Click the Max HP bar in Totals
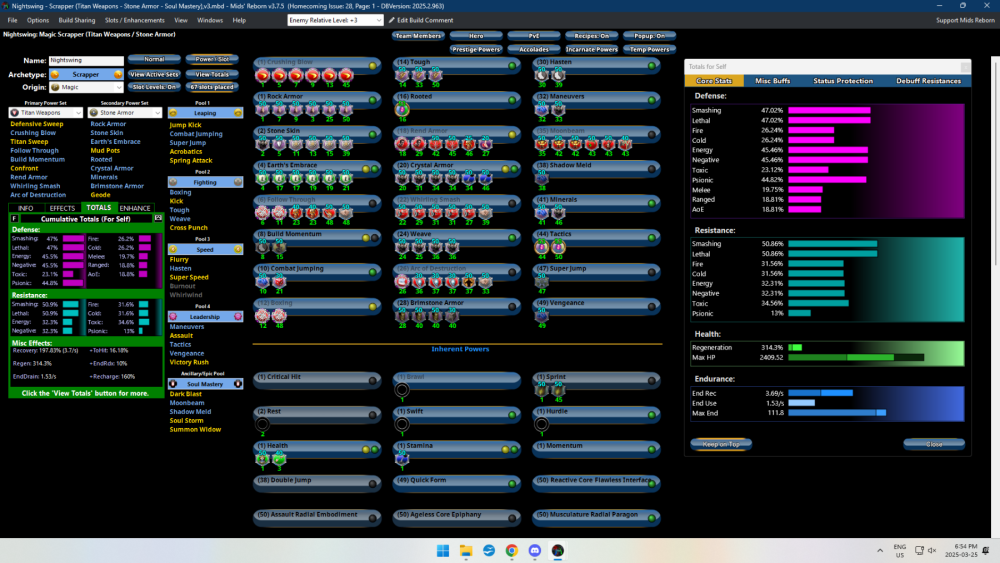The height and width of the screenshot is (563, 1000). [856, 358]
